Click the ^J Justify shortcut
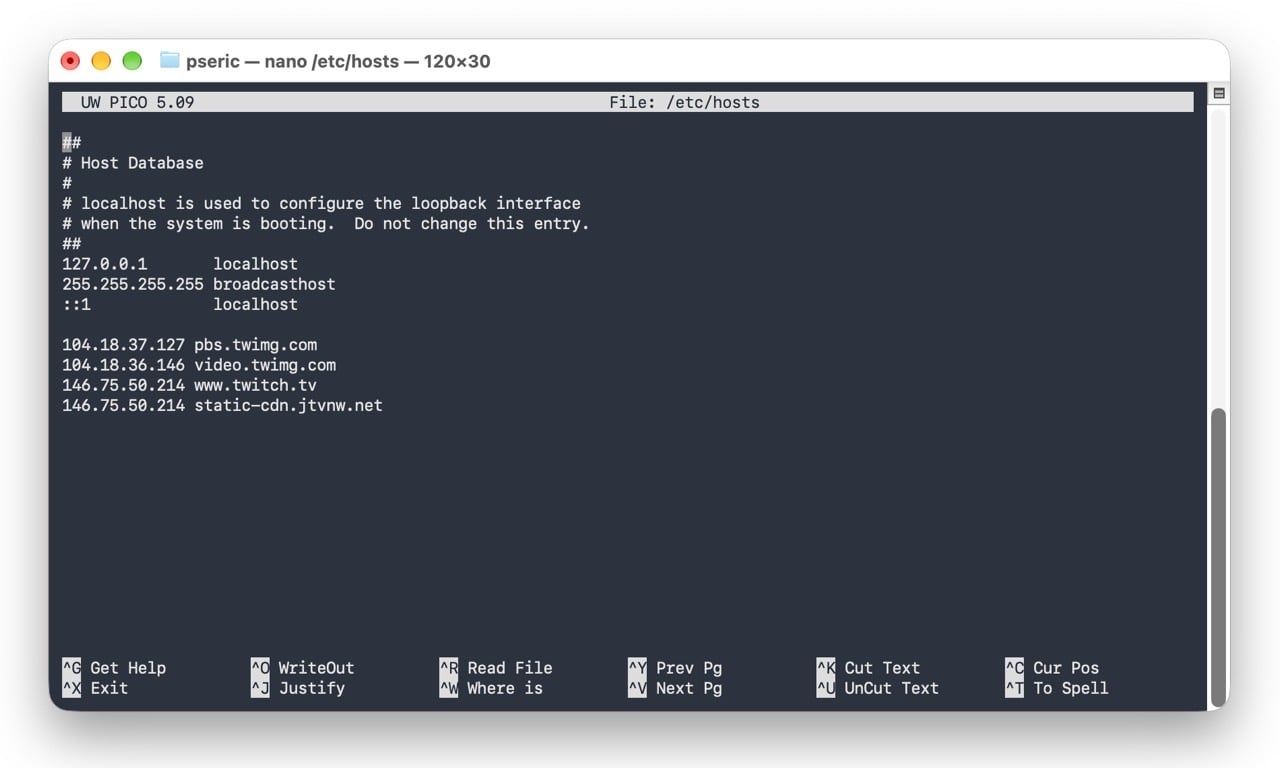This screenshot has height=768, width=1280. pos(298,688)
